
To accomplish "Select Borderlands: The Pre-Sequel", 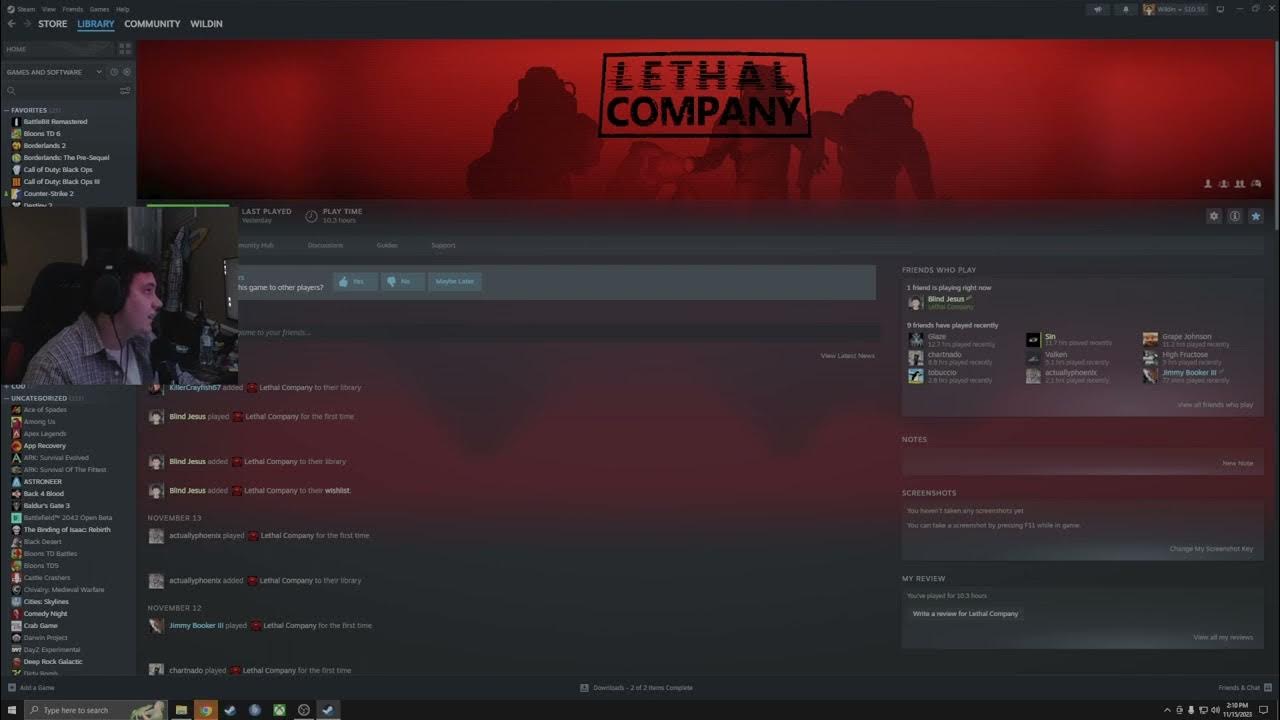I will click(x=66, y=158).
